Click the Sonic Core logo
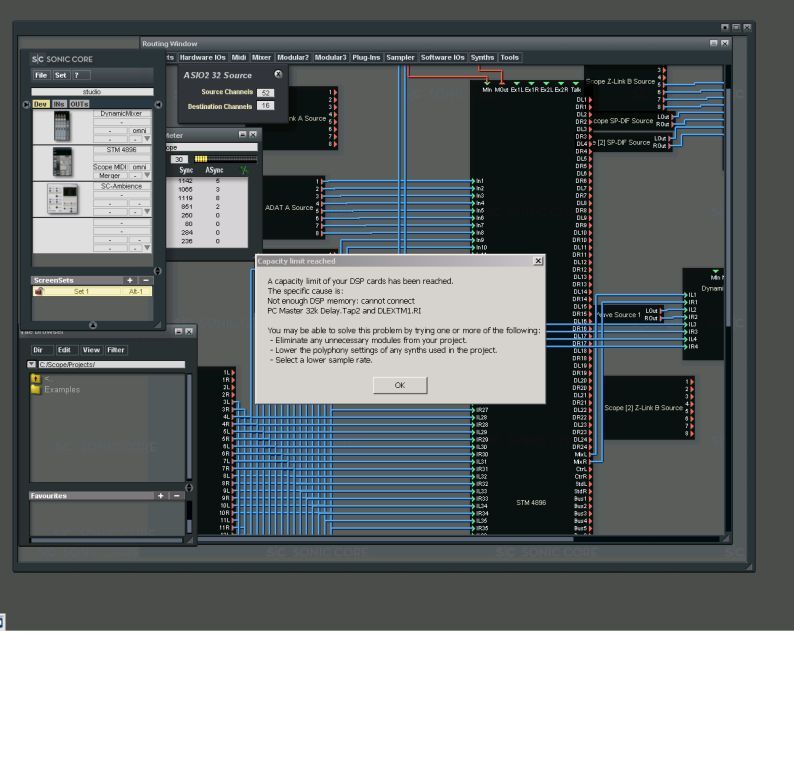The image size is (794, 768). (62, 59)
